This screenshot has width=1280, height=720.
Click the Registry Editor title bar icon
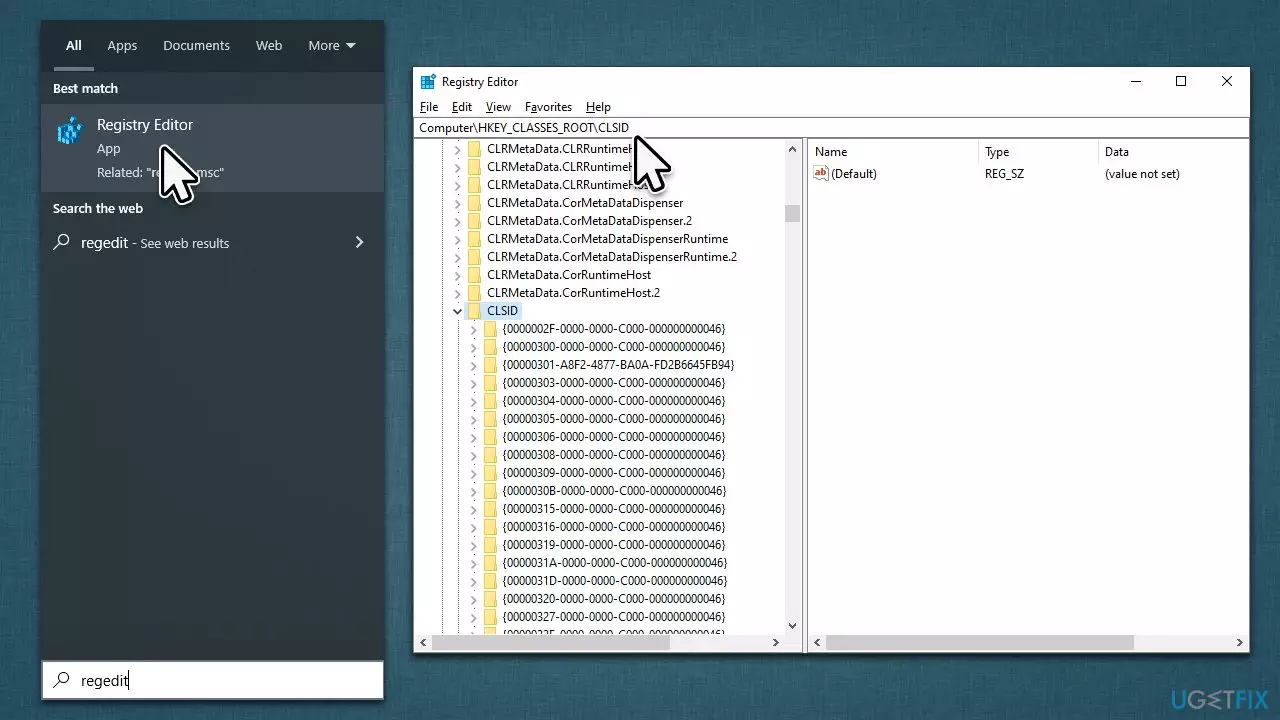pyautogui.click(x=428, y=82)
